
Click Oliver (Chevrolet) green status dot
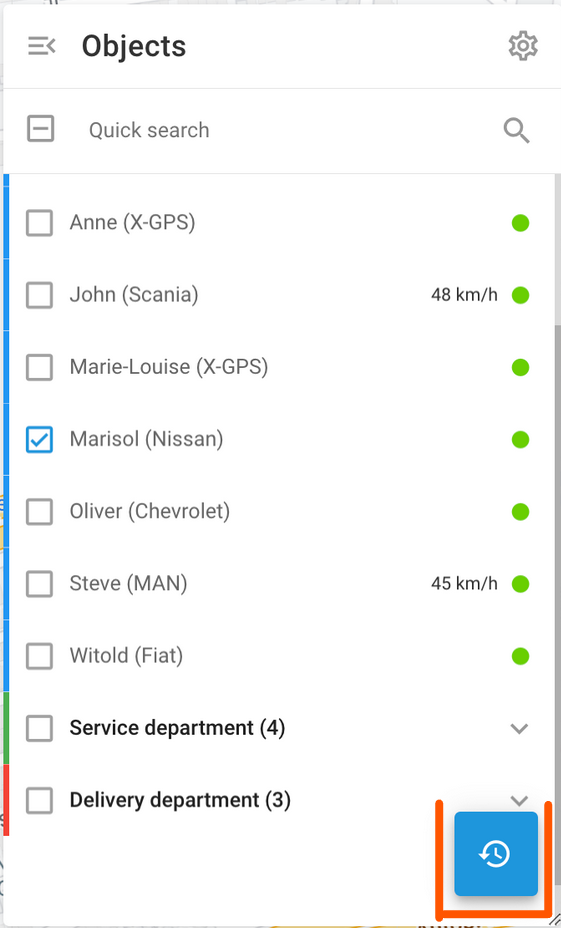pyautogui.click(x=520, y=511)
